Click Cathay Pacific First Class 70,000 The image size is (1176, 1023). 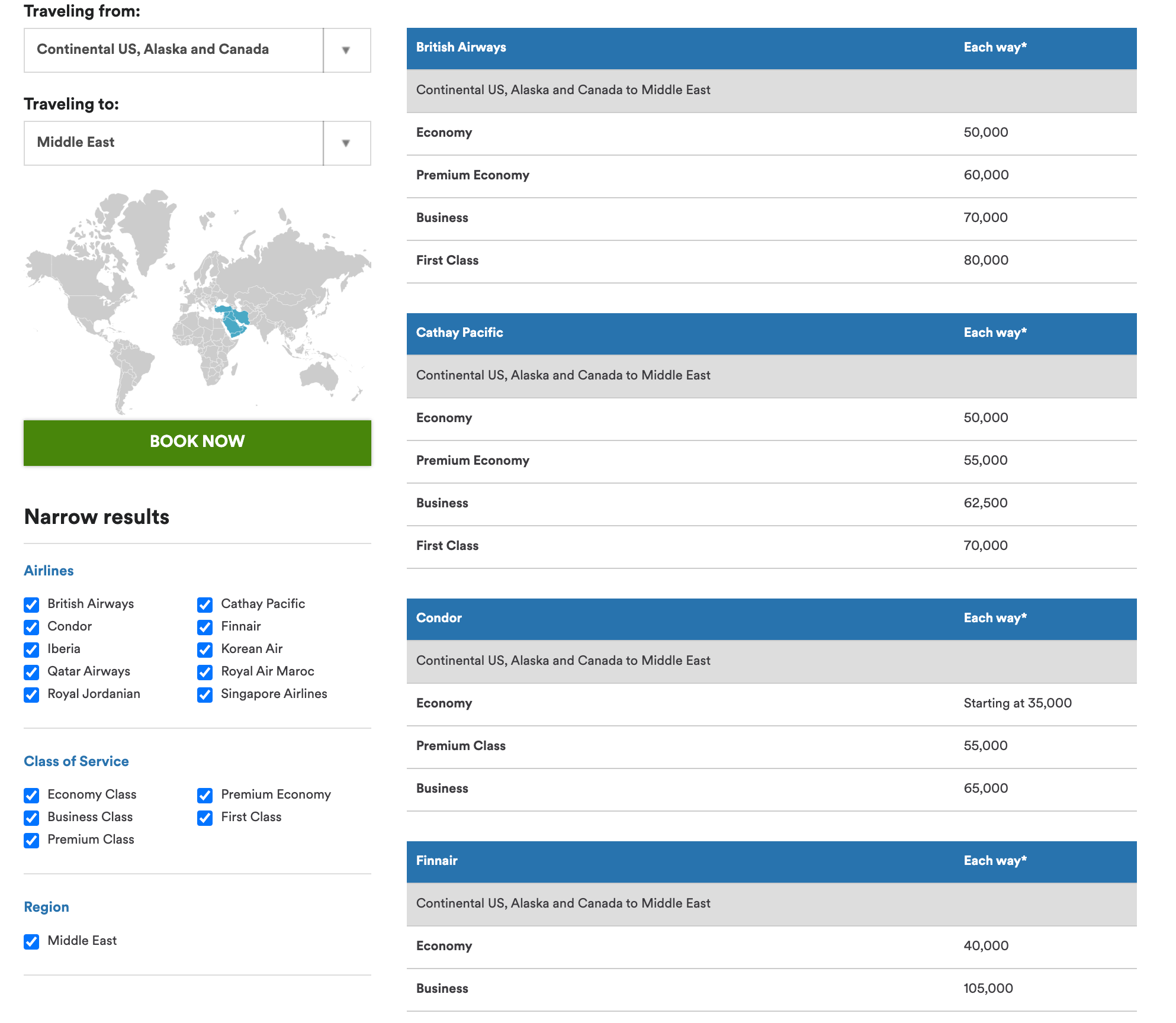pyautogui.click(x=986, y=546)
